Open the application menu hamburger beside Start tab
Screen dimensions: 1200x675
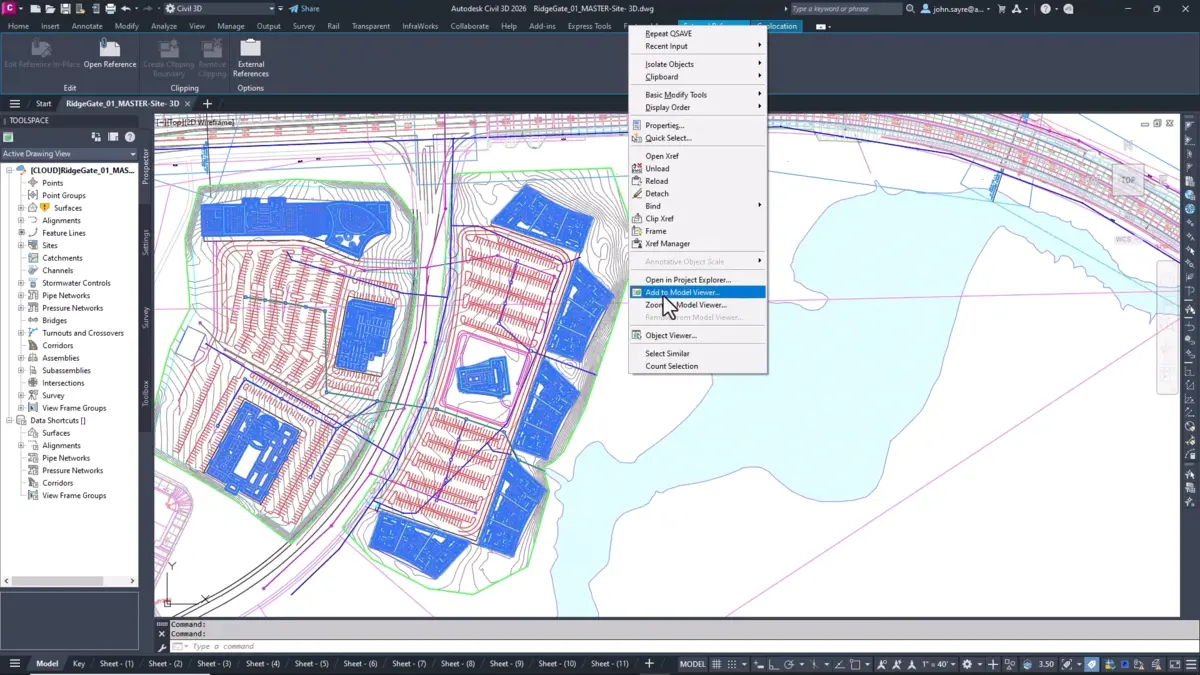click(x=14, y=103)
